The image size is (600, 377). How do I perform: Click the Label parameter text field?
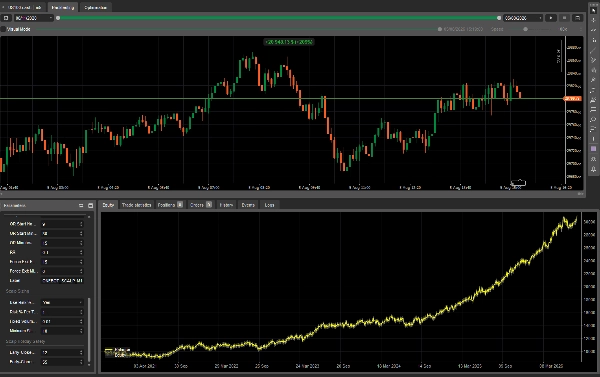[x=62, y=281]
